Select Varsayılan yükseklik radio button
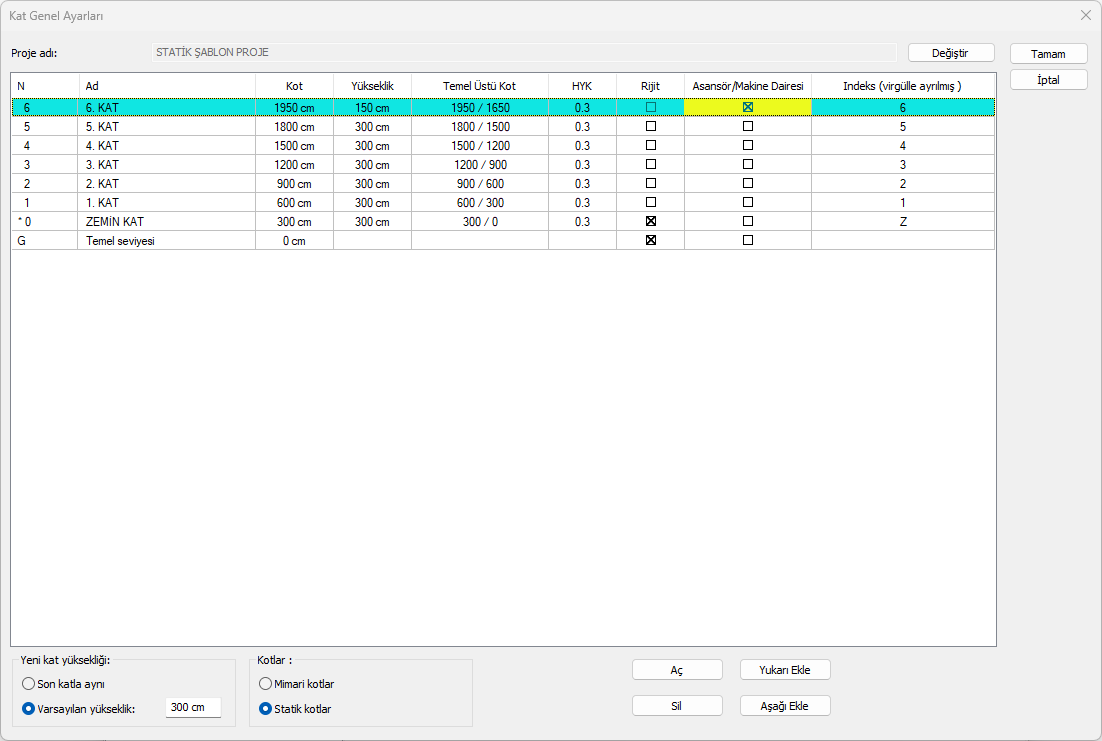Screen dimensions: 1102x741 point(29,709)
